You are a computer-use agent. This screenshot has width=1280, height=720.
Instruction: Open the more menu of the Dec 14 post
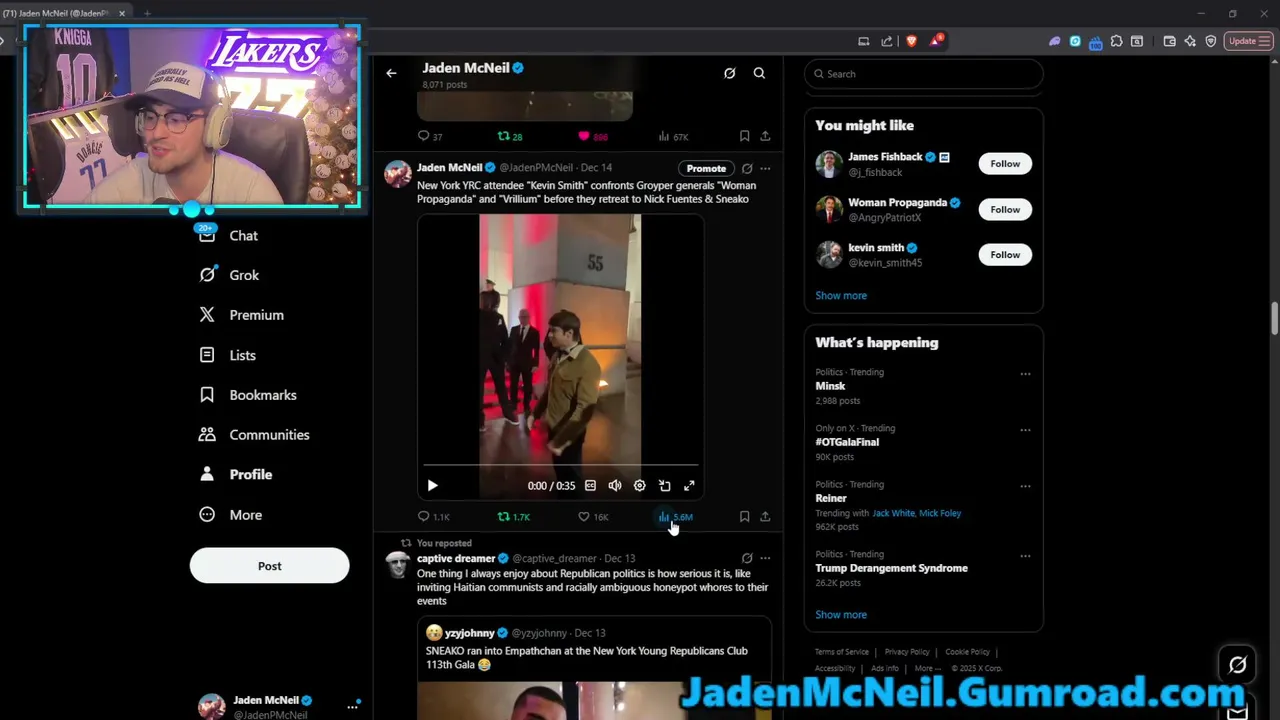coord(765,168)
